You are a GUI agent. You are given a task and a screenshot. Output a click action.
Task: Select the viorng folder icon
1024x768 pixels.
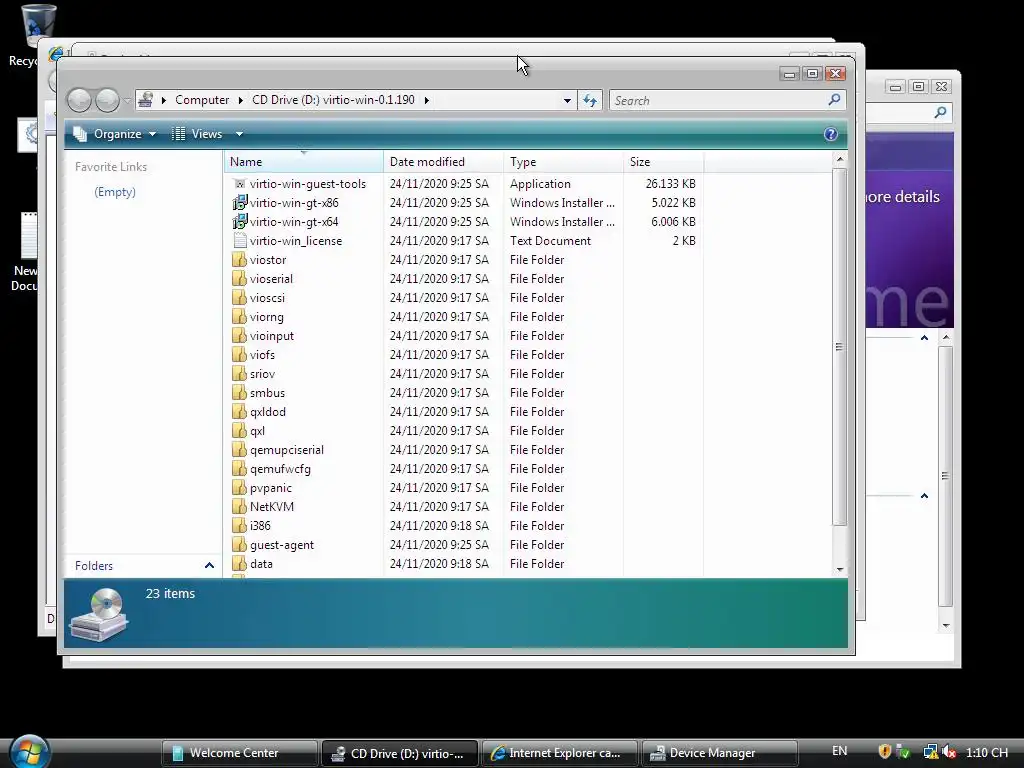click(240, 317)
